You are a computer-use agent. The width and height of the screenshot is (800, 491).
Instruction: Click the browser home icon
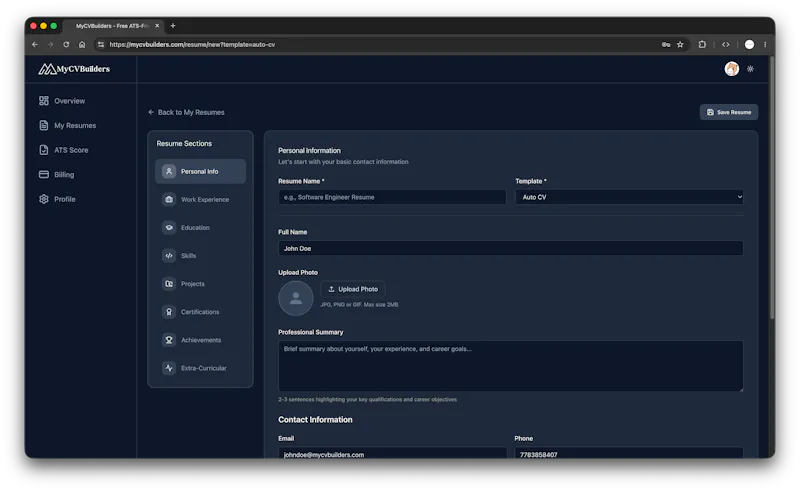coord(82,44)
